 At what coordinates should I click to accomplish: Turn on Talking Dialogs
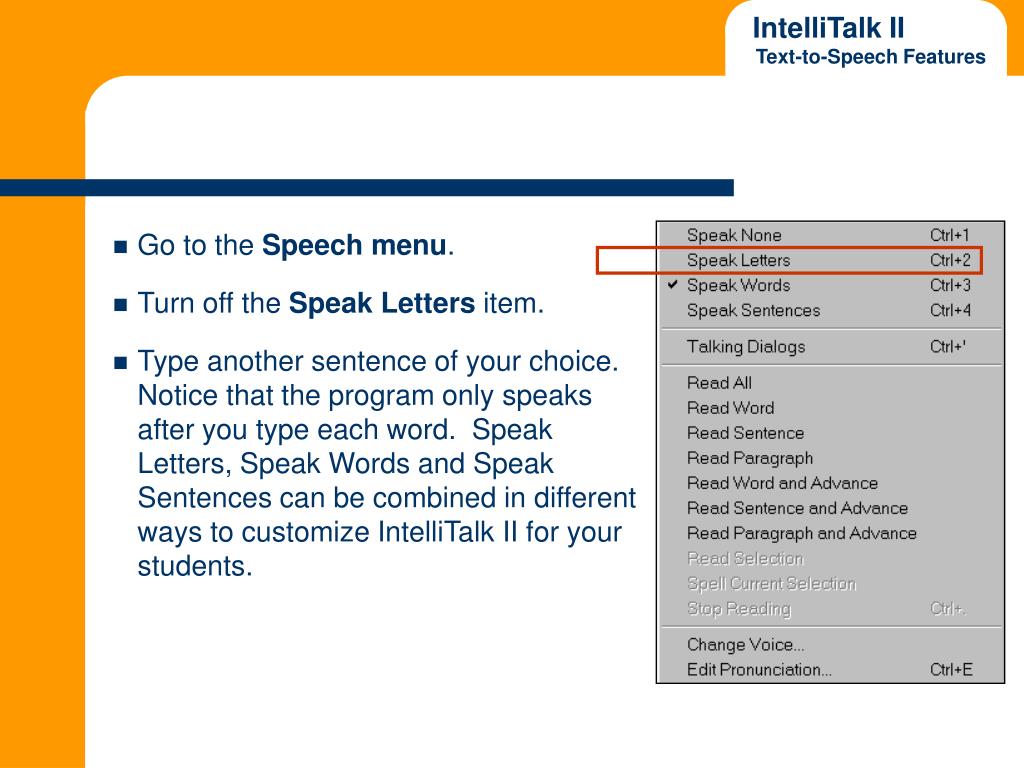[x=830, y=347]
